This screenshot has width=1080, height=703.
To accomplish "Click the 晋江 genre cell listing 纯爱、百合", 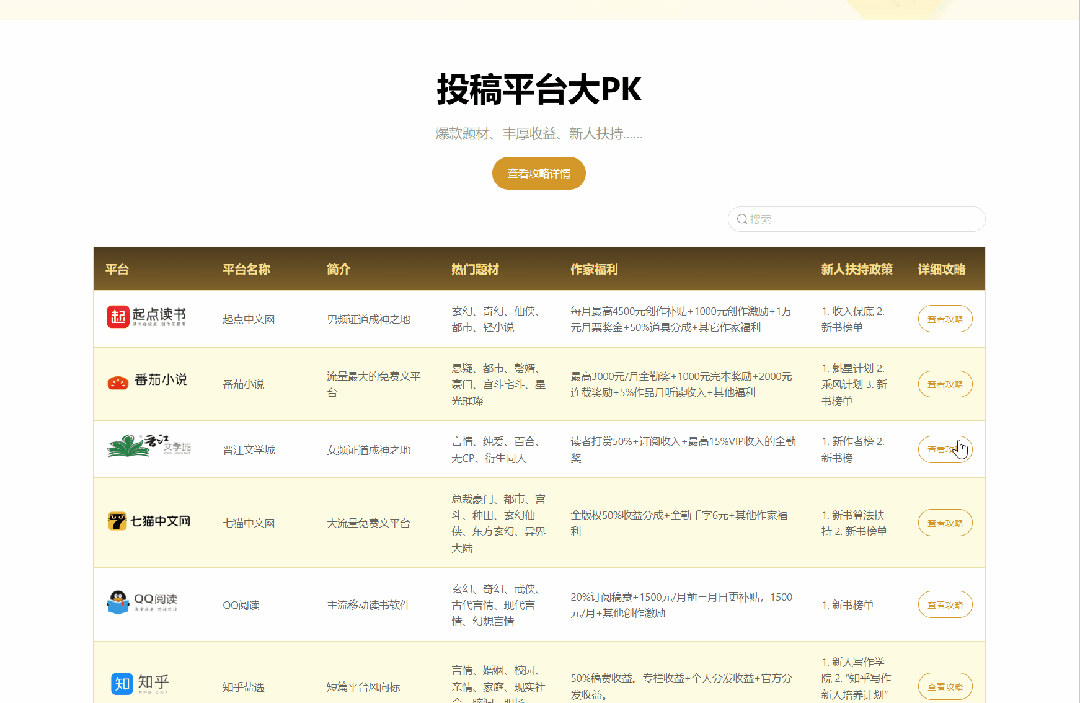I will click(x=495, y=450).
